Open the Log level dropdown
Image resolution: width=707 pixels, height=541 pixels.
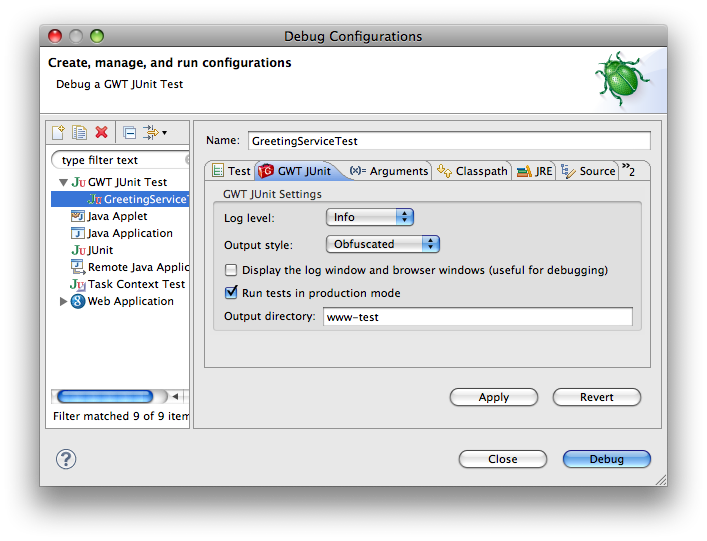pos(369,217)
